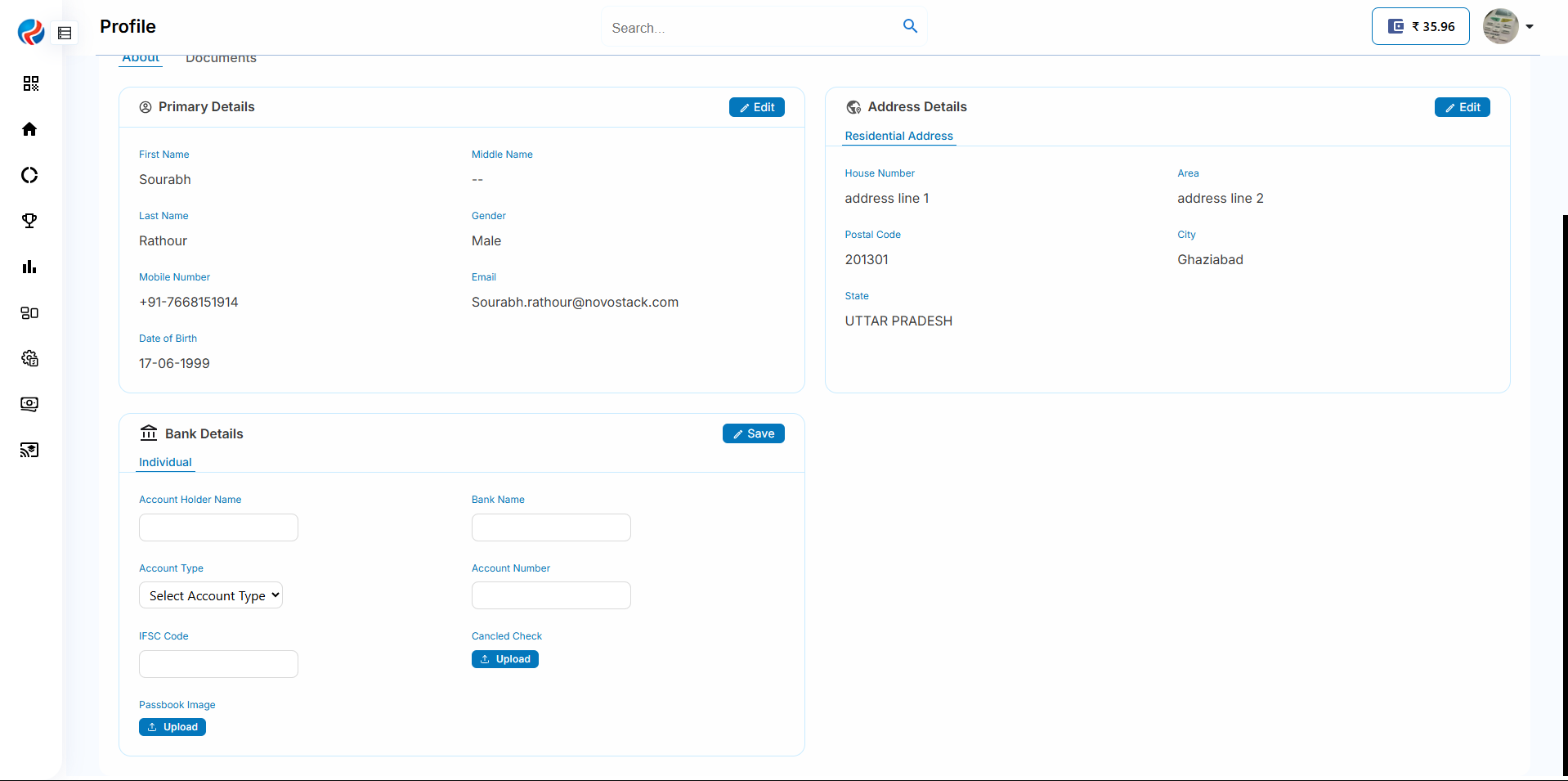
Task: Toggle the sidebar menu list icon
Action: (65, 34)
